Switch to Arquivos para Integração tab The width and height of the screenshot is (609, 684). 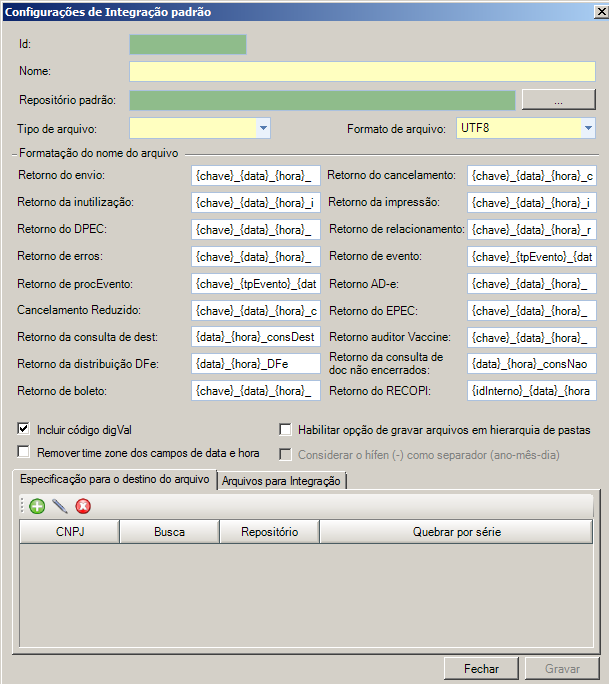click(x=282, y=481)
